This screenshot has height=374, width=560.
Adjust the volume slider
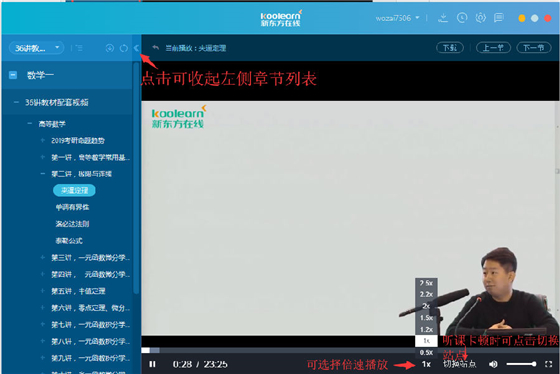521,364
